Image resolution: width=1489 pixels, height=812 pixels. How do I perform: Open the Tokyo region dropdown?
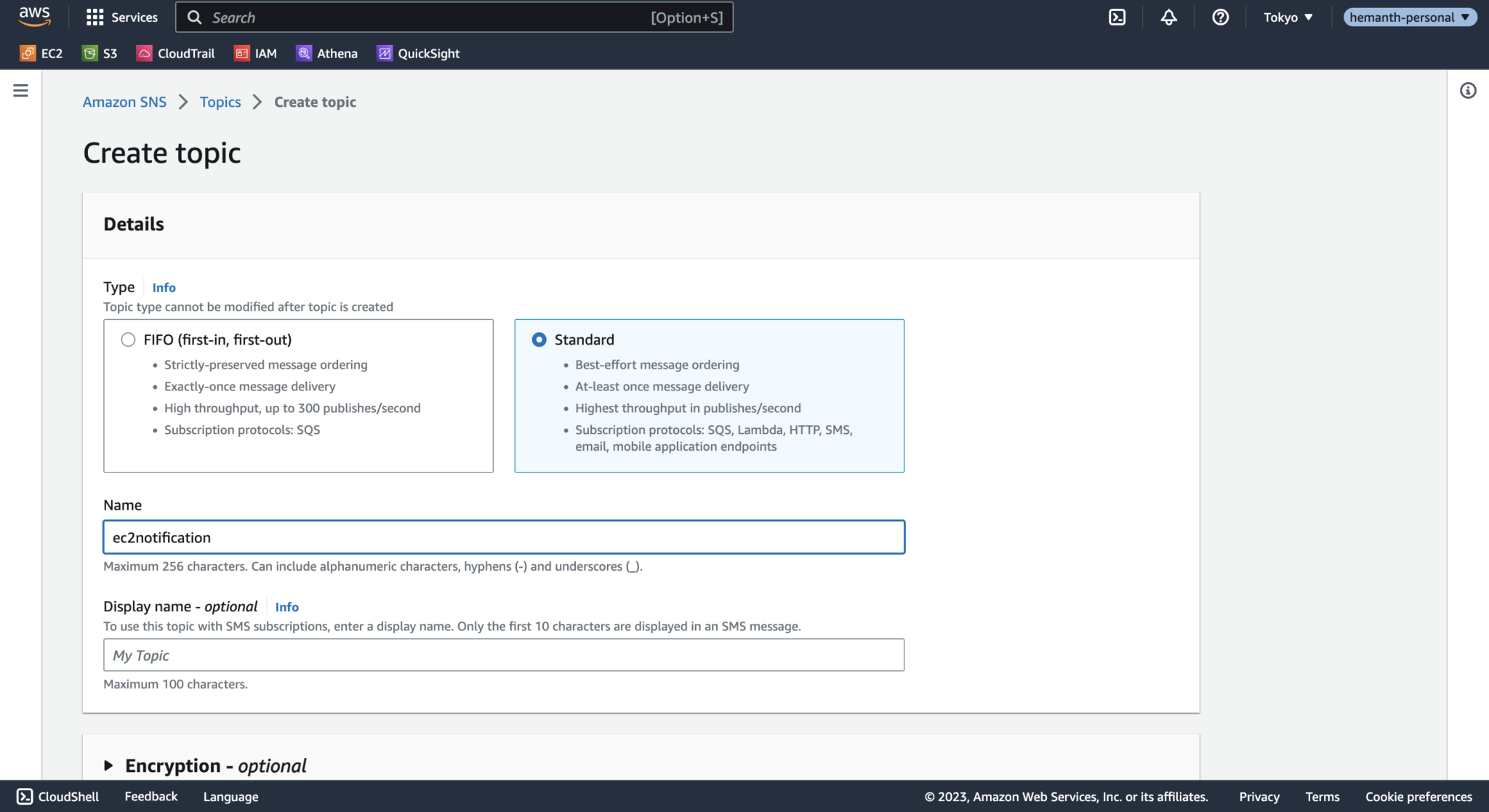coord(1288,17)
